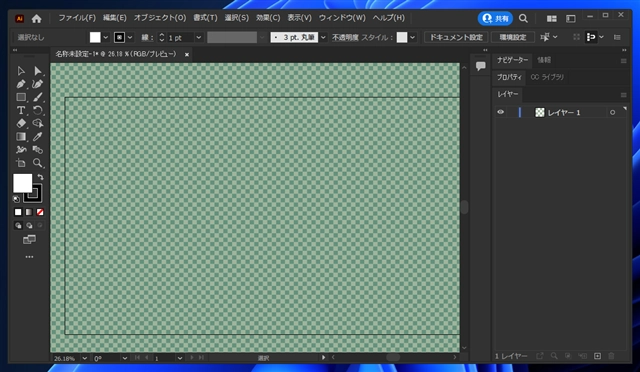
Task: Select the Curvature tool
Action: pos(38,84)
